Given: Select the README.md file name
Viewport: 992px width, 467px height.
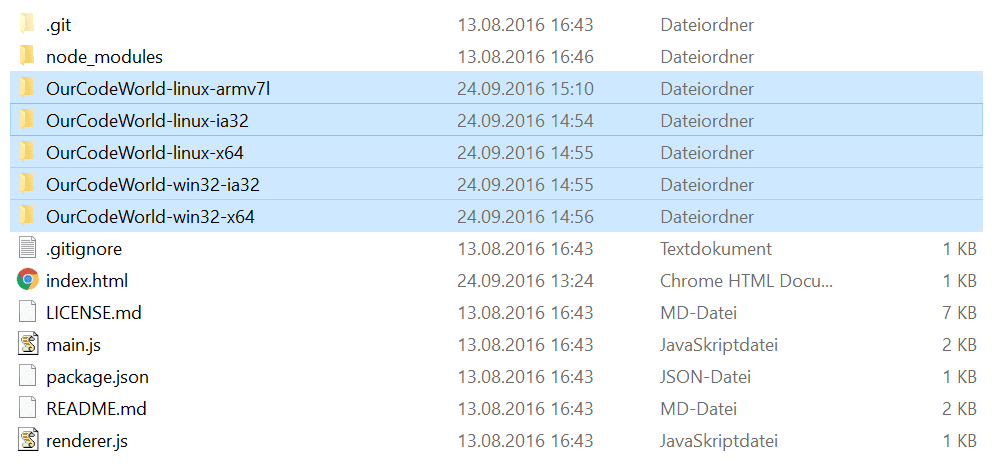Looking at the screenshot, I should pyautogui.click(x=96, y=409).
